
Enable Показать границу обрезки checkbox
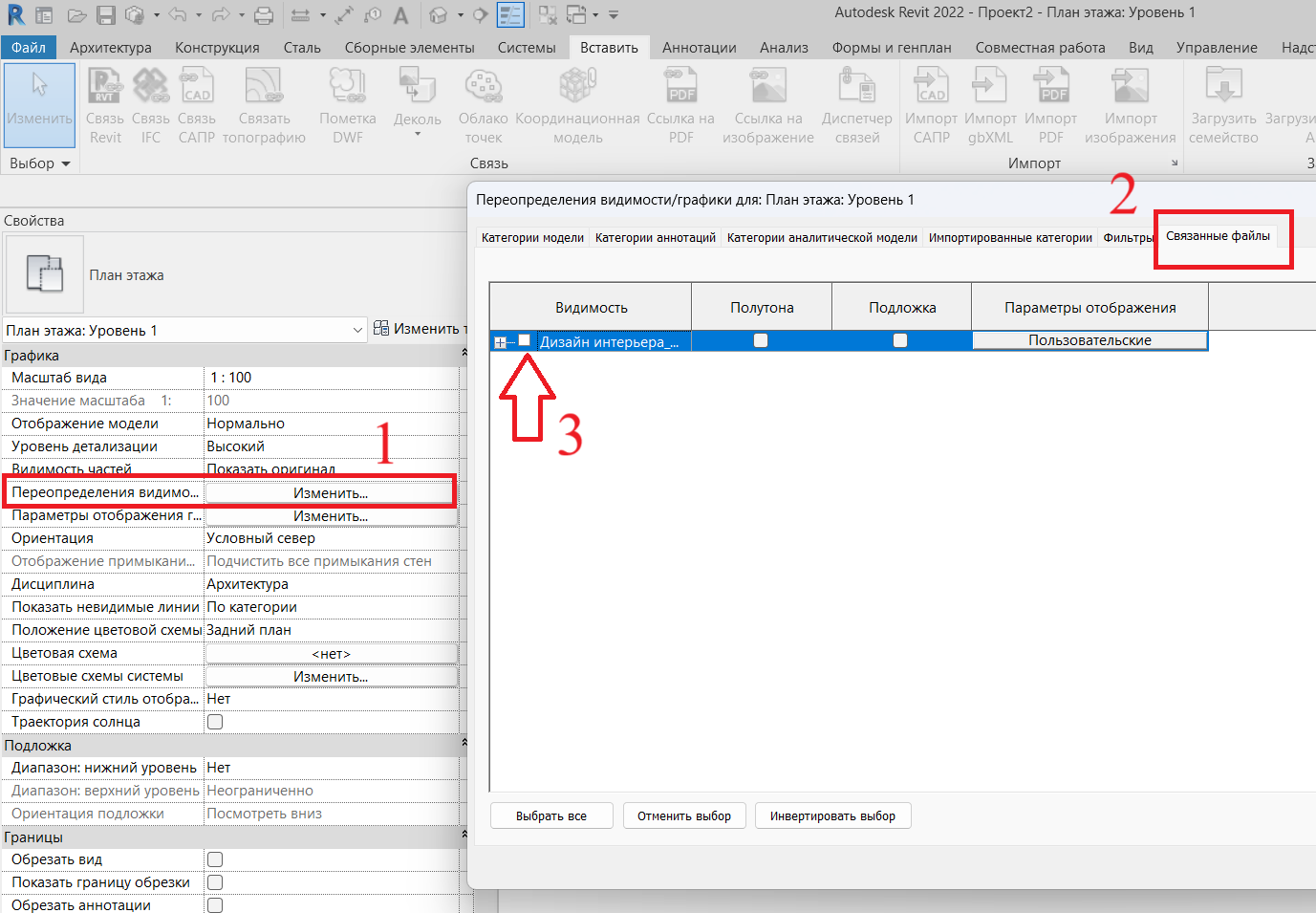coord(215,882)
